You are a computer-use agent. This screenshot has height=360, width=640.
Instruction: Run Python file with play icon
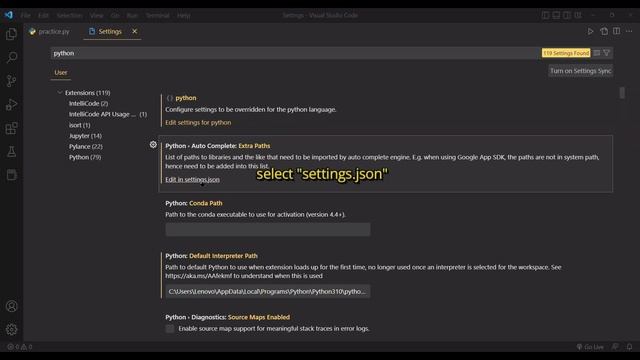click(x=590, y=31)
